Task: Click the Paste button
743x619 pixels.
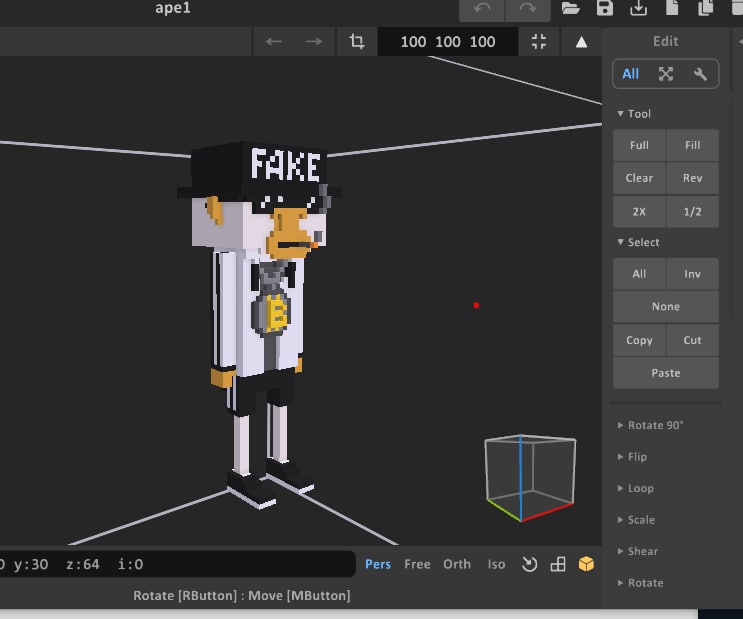Action: tap(666, 373)
